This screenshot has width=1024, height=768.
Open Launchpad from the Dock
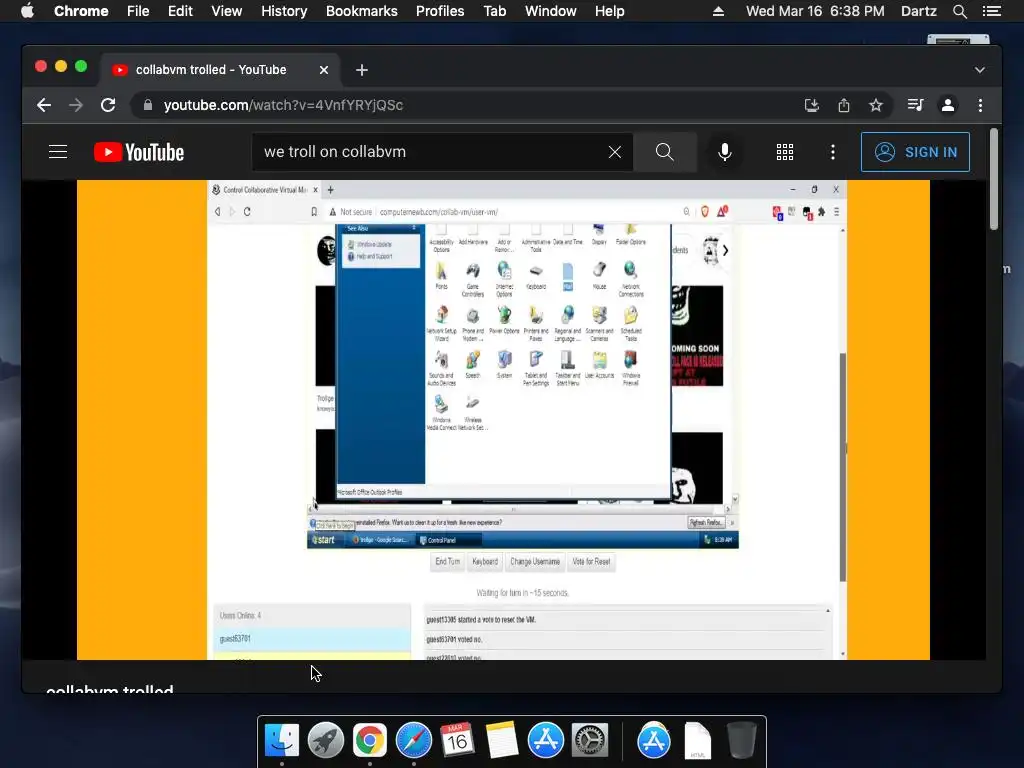pos(326,741)
